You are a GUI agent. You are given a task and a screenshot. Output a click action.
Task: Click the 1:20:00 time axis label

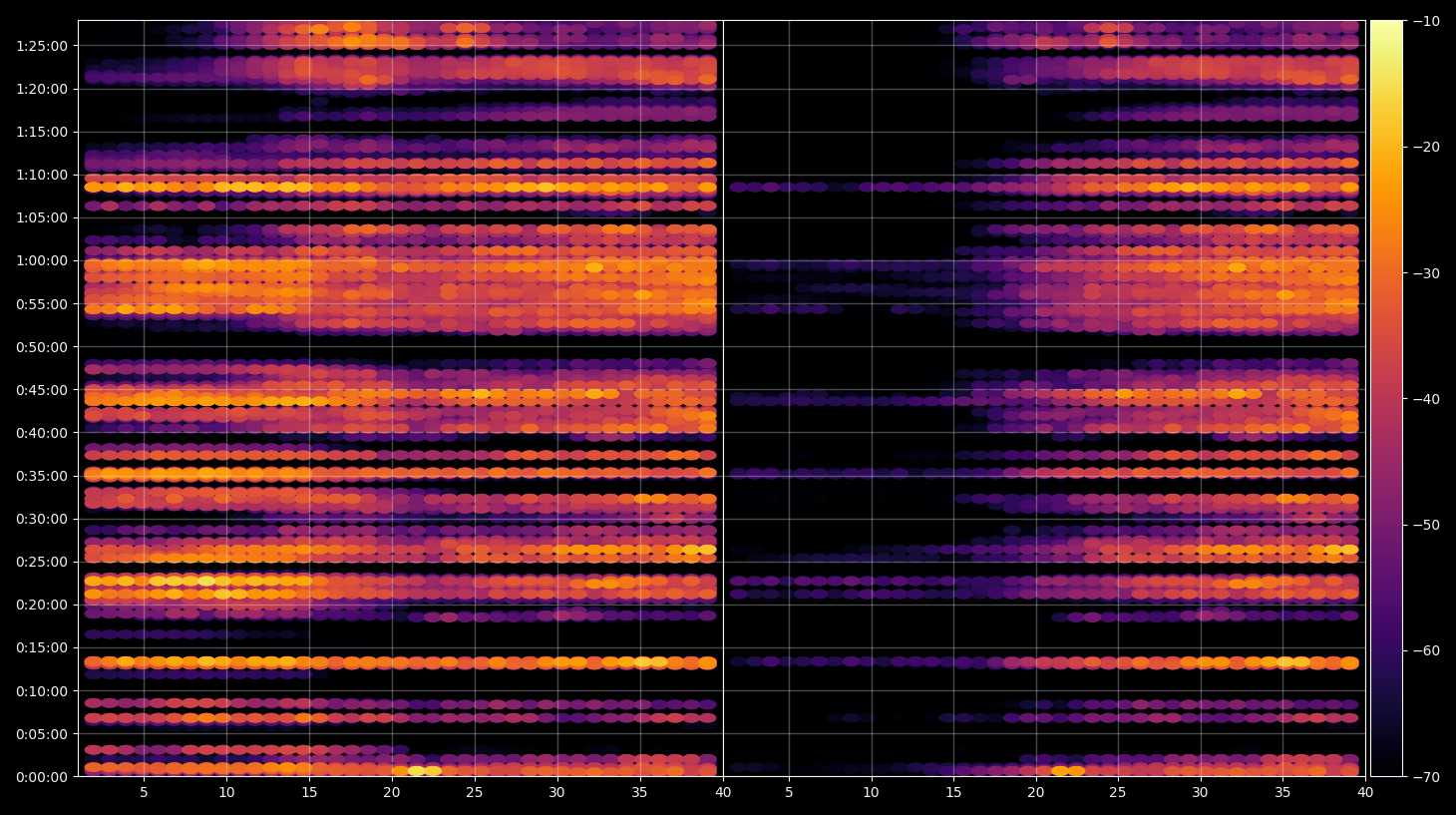(42, 89)
